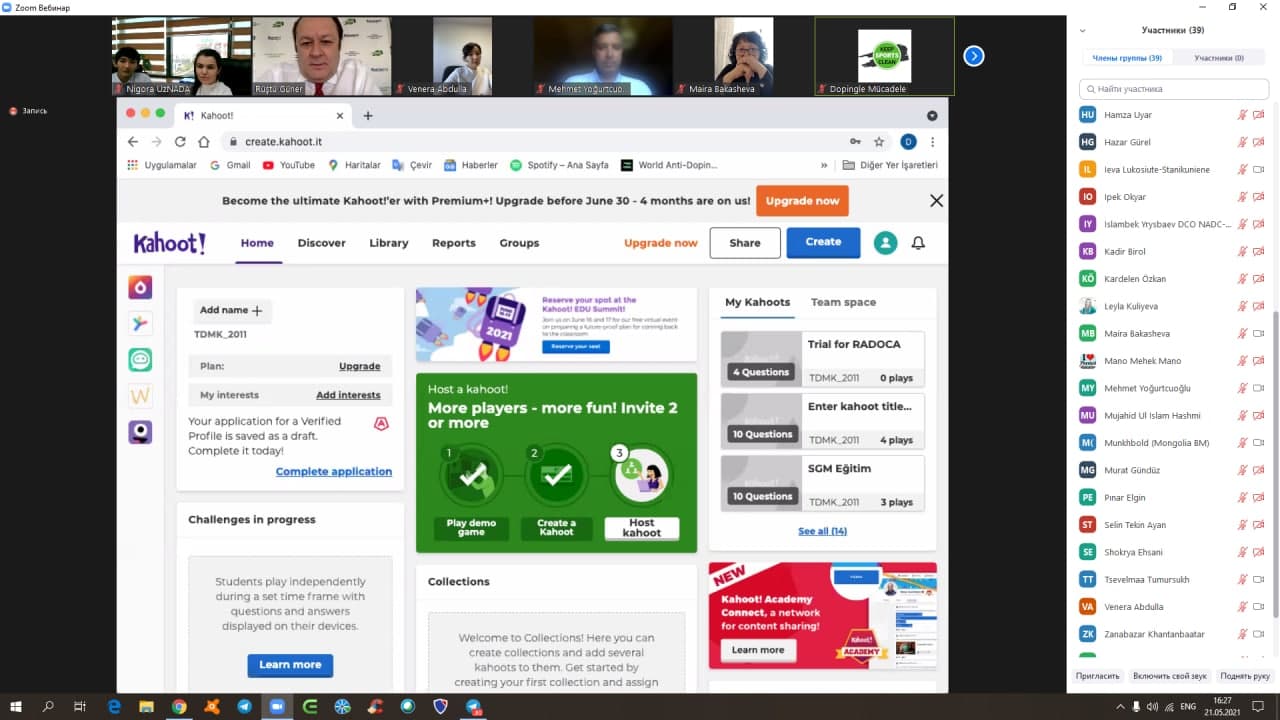
Task: Open Complete application link
Action: coord(334,471)
